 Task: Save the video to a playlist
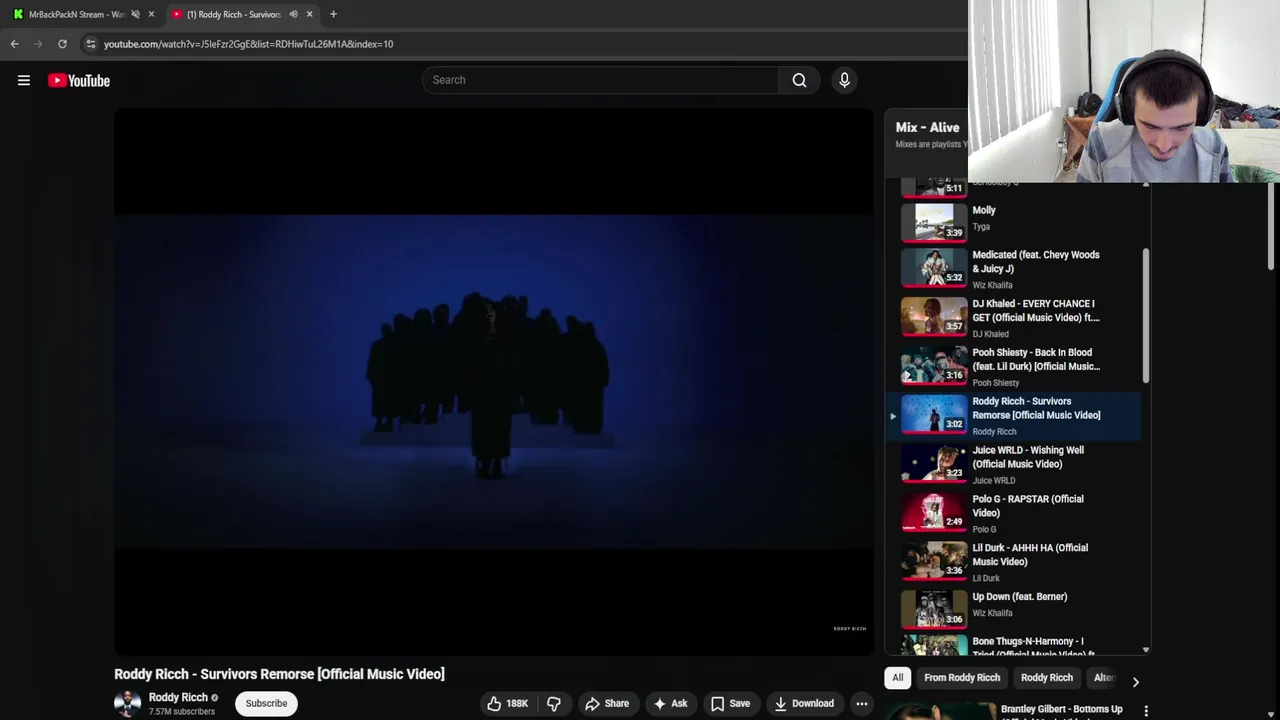pyautogui.click(x=730, y=703)
